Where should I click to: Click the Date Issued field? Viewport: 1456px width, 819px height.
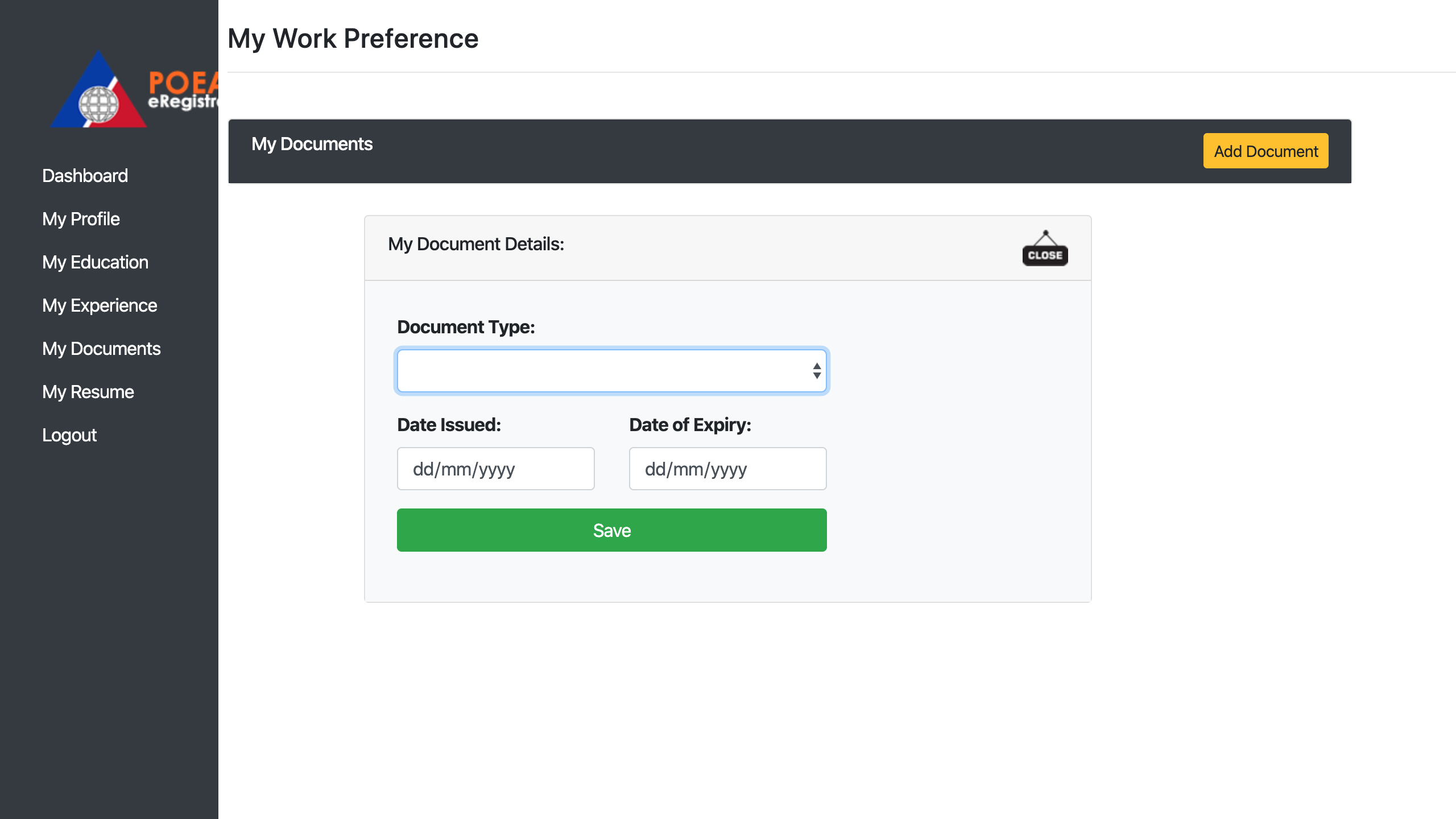[x=495, y=469]
